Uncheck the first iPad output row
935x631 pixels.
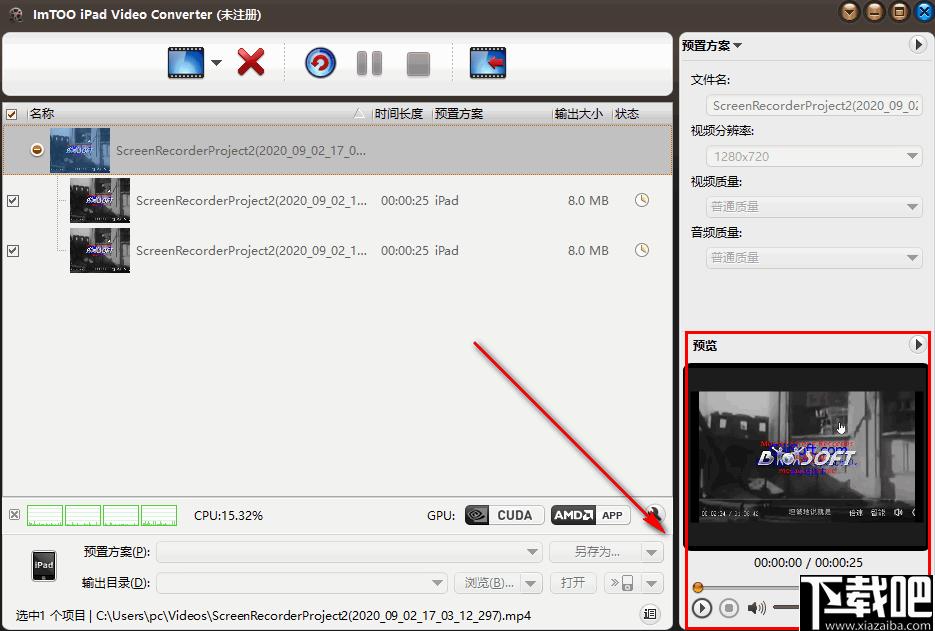(x=13, y=201)
